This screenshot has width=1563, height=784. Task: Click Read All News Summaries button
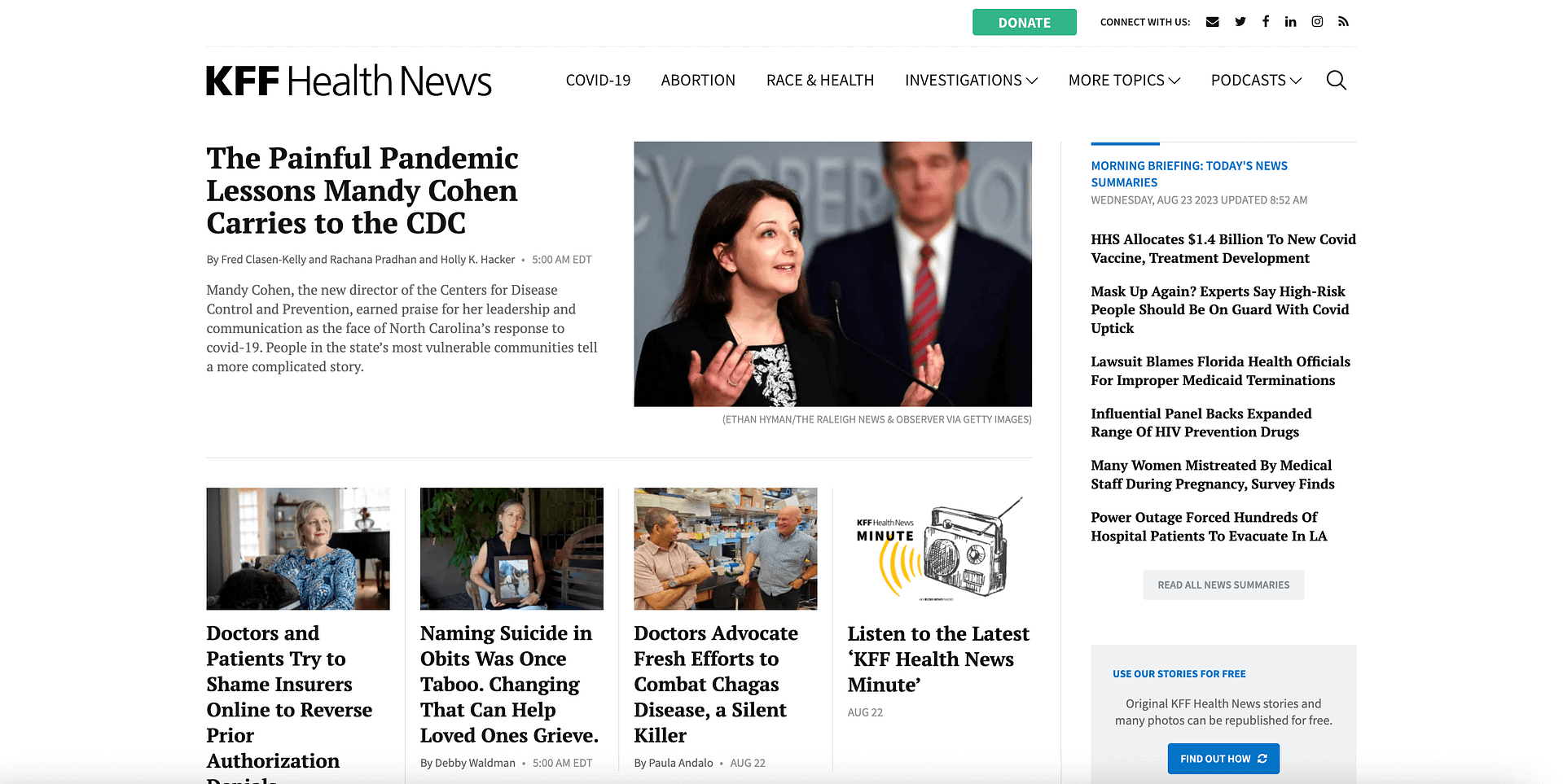pos(1223,585)
